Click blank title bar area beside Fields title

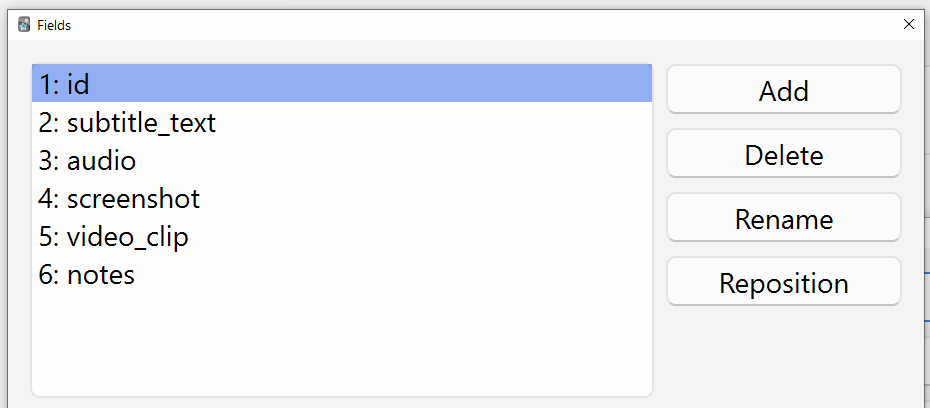450,25
